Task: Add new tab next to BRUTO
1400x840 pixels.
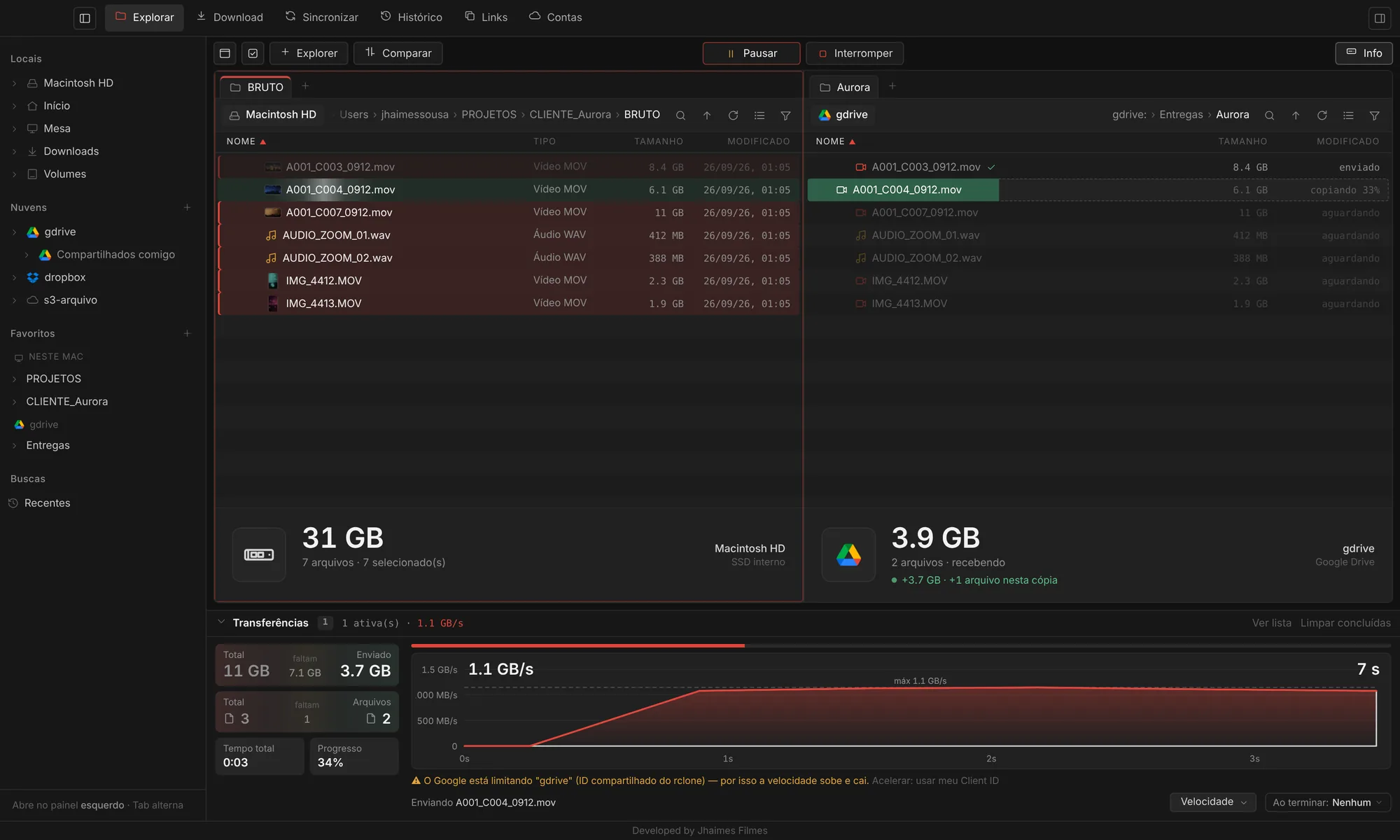Action: pos(305,86)
